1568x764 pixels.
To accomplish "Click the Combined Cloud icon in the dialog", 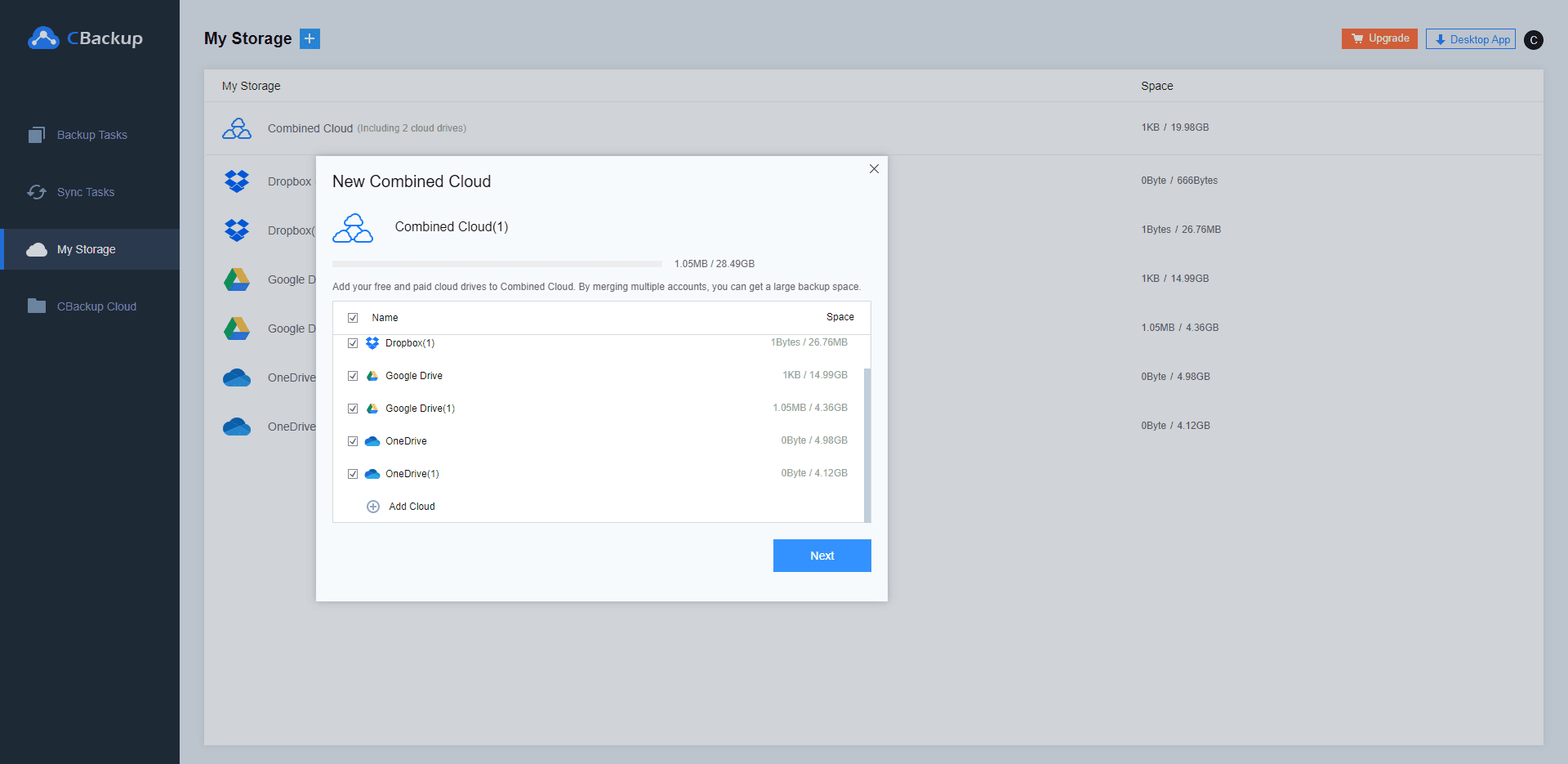I will coord(353,227).
